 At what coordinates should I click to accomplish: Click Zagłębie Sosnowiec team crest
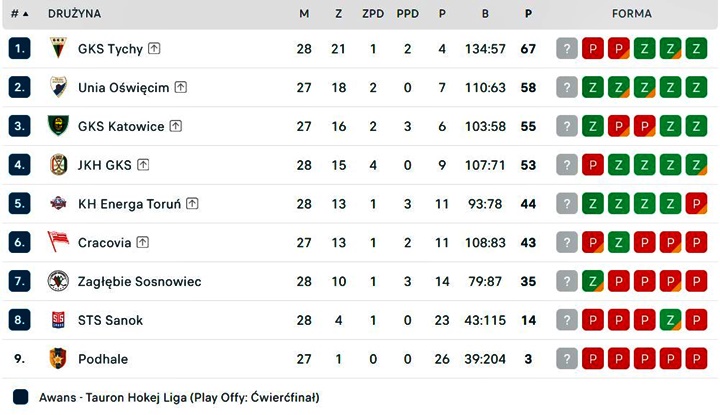tap(58, 281)
